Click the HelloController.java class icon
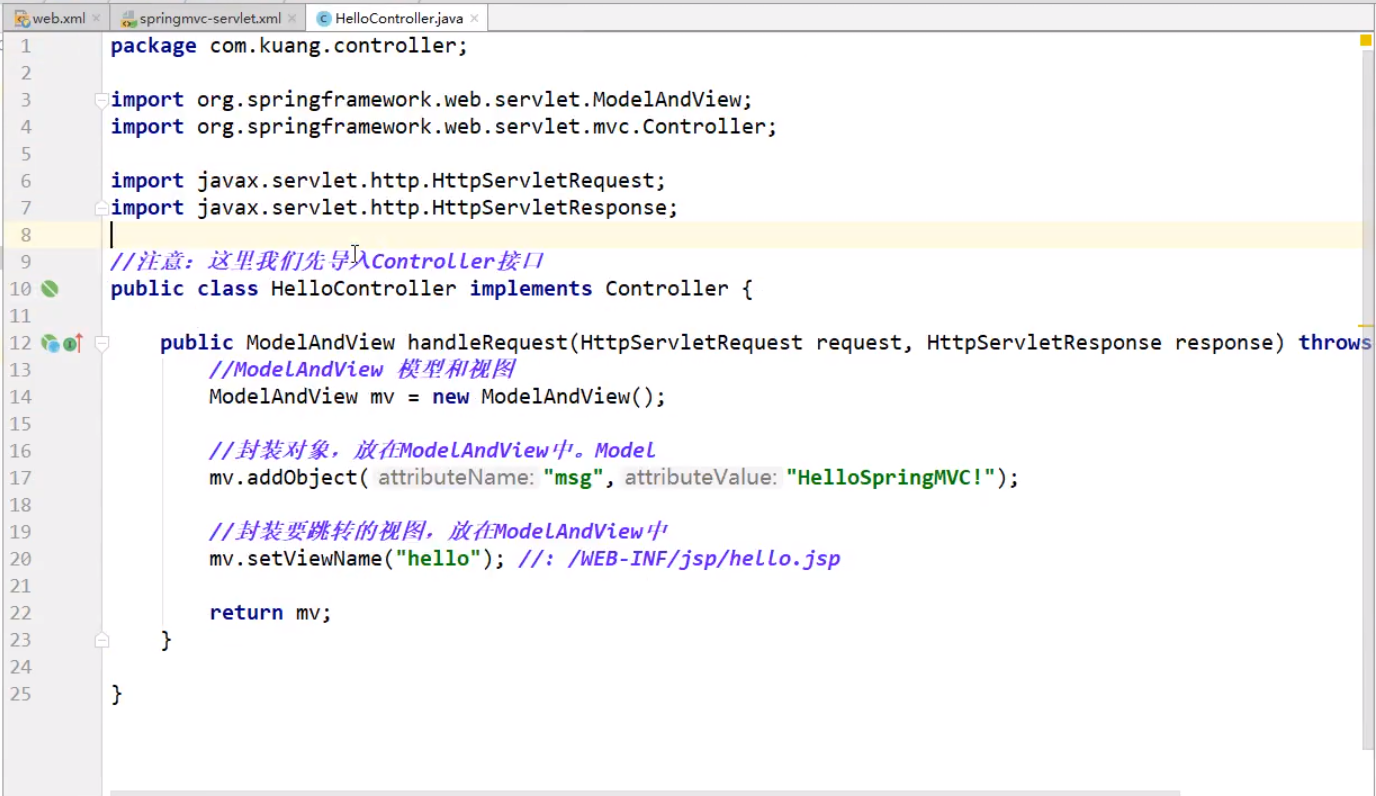The image size is (1376, 796). [x=323, y=18]
